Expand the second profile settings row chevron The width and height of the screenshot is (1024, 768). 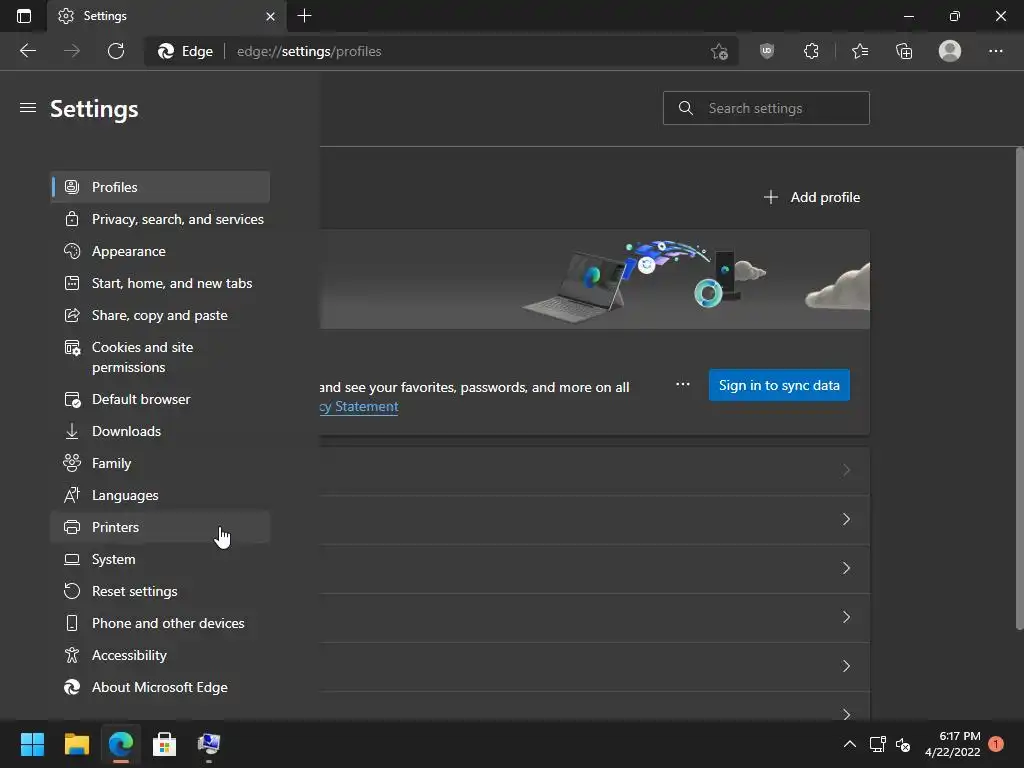click(x=846, y=519)
